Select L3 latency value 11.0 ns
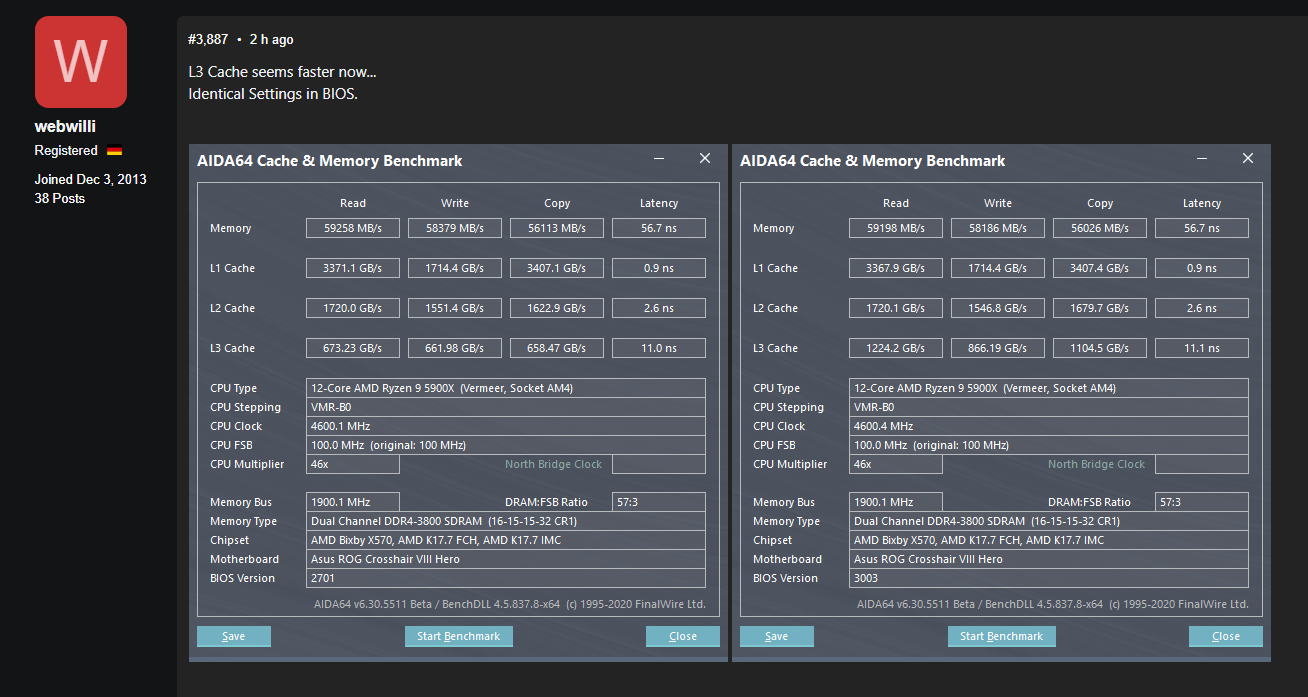Screen dimensions: 1308x697 point(659,348)
